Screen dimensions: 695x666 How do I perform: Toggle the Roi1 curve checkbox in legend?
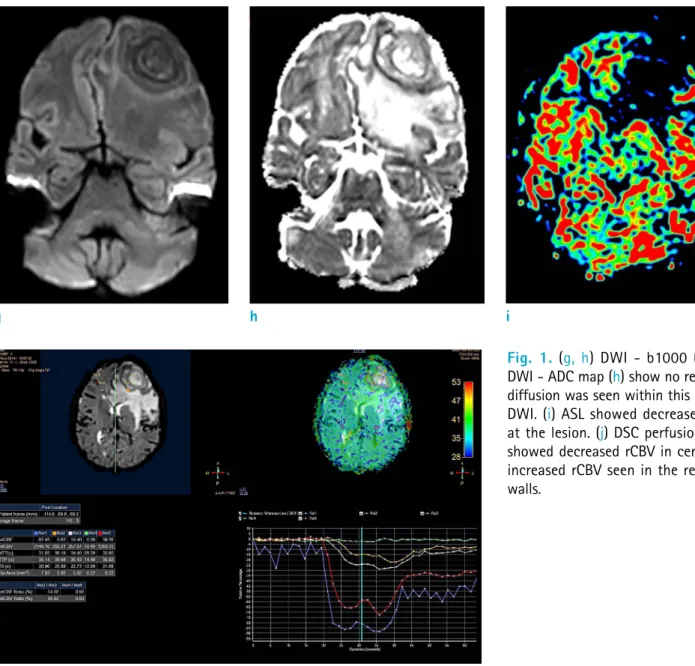[x=301, y=513]
